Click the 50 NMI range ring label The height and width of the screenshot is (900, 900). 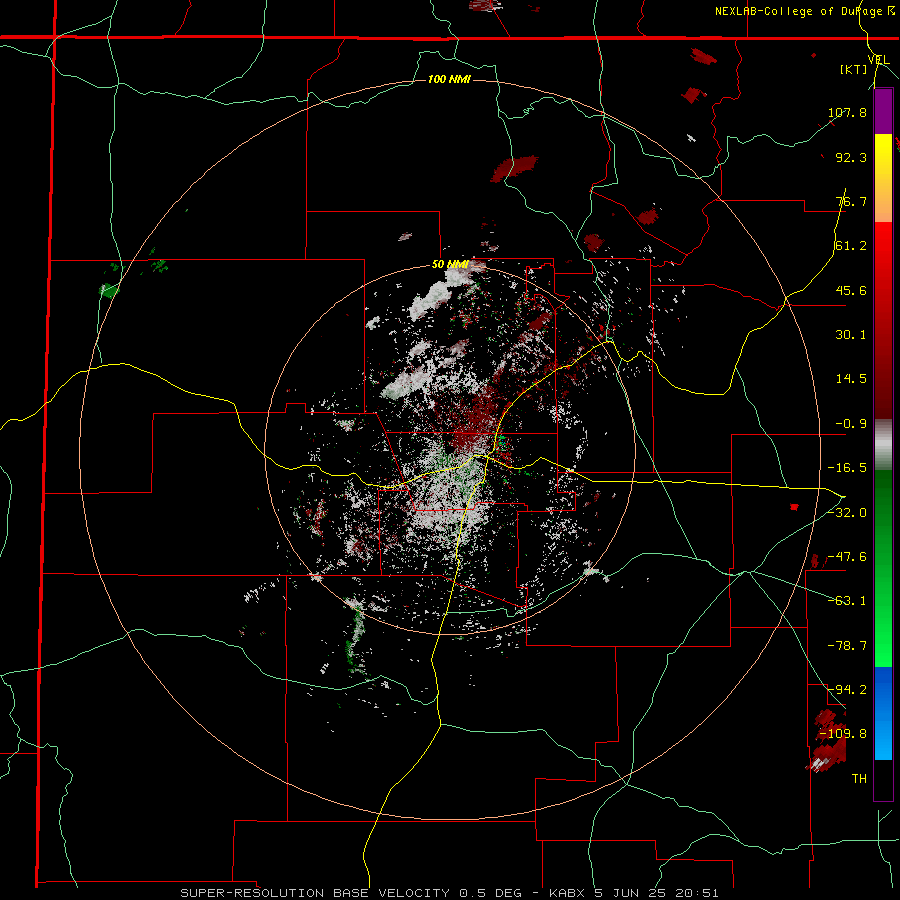(450, 264)
